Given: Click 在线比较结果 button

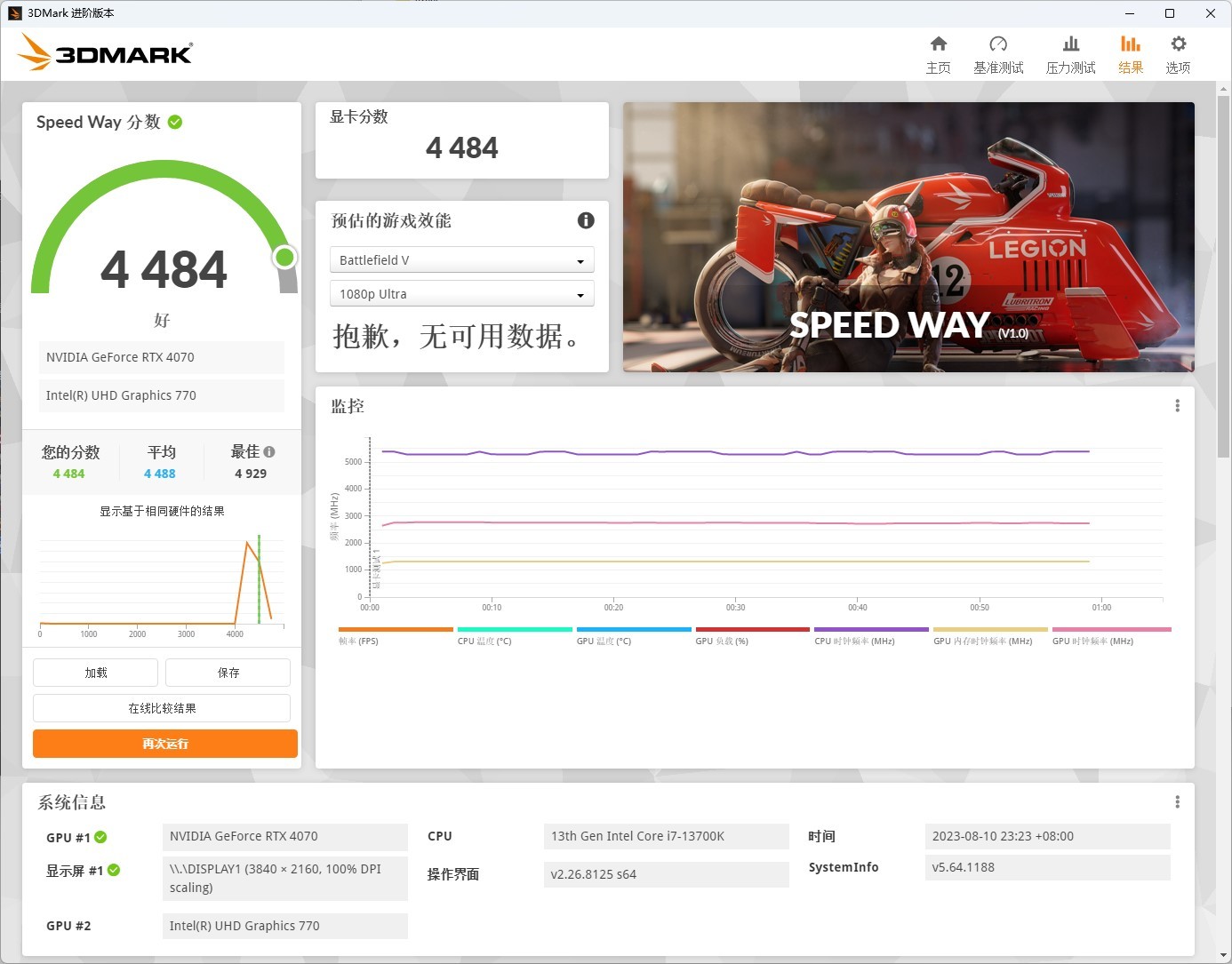Looking at the screenshot, I should 162,708.
